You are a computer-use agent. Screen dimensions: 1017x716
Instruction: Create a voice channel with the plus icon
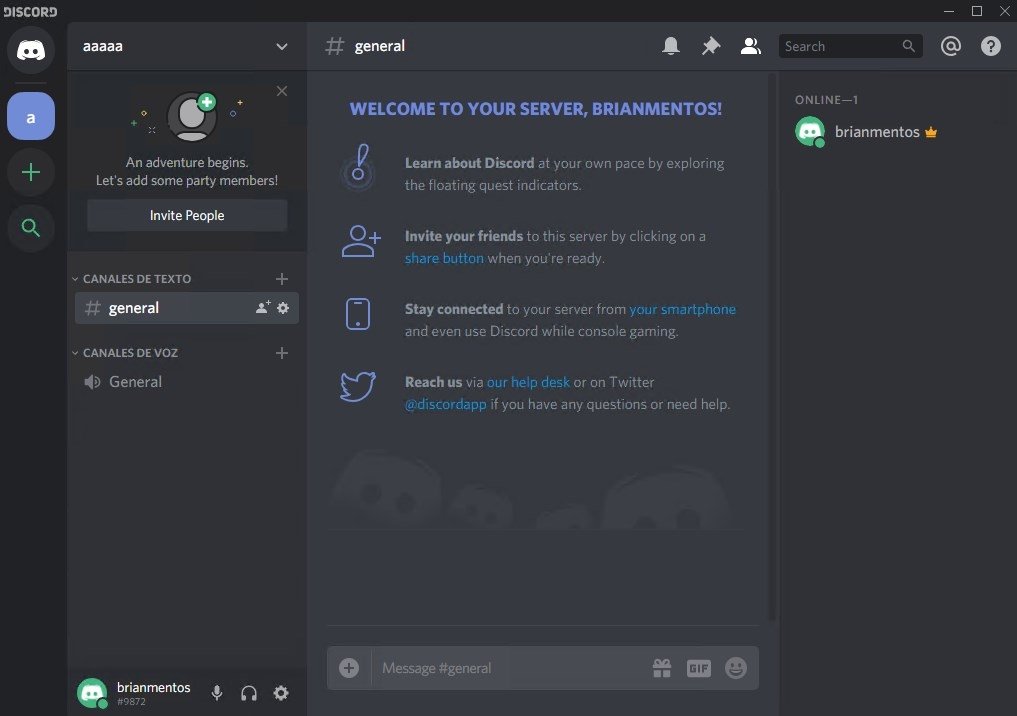281,353
